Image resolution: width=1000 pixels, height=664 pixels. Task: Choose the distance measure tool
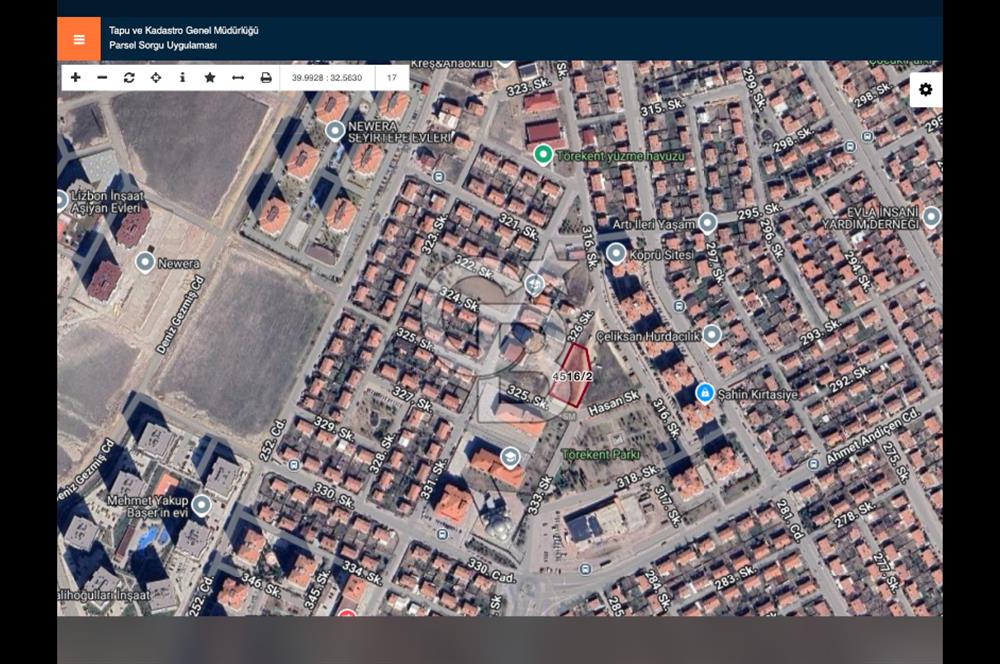(x=238, y=77)
